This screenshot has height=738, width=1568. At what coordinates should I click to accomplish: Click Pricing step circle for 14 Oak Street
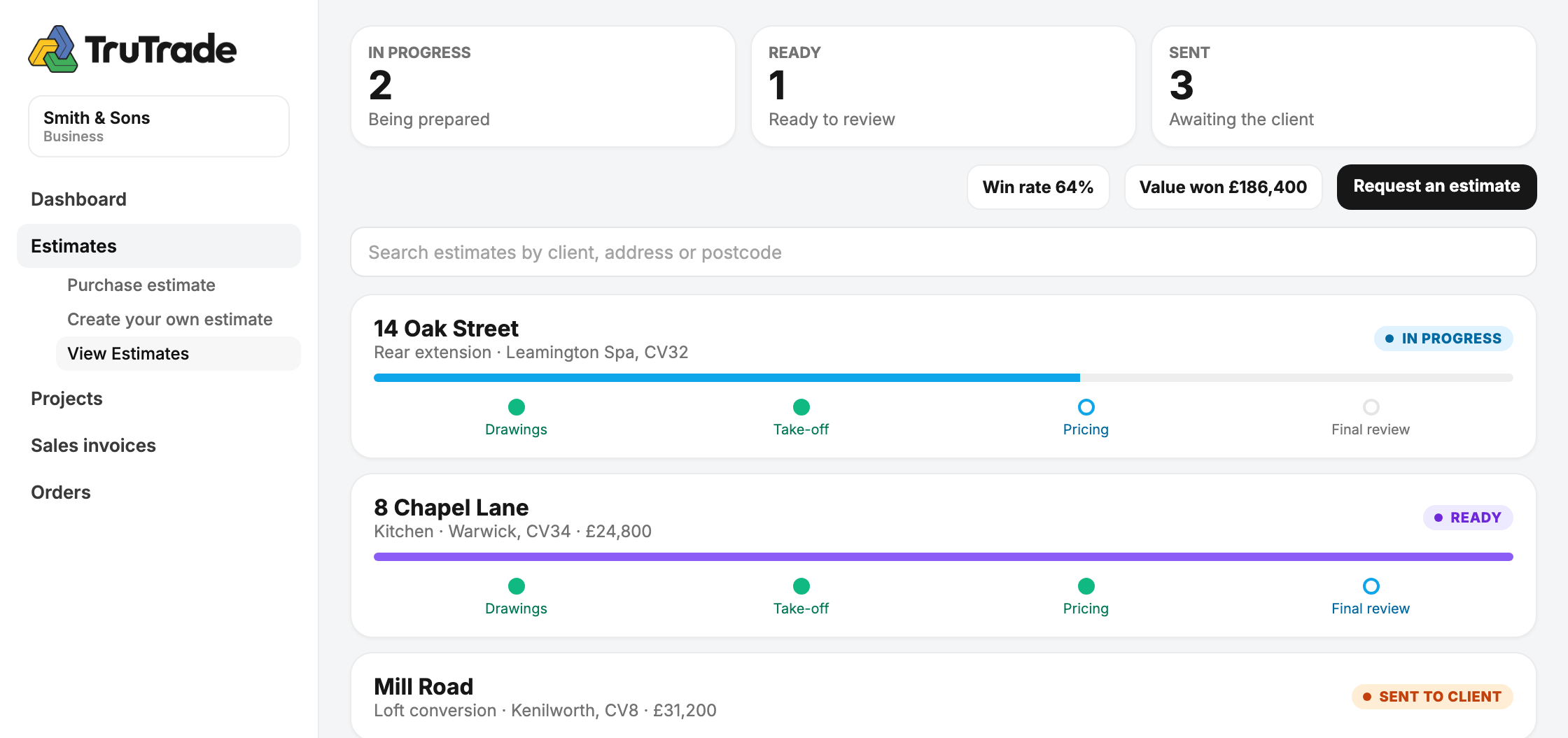[1086, 407]
